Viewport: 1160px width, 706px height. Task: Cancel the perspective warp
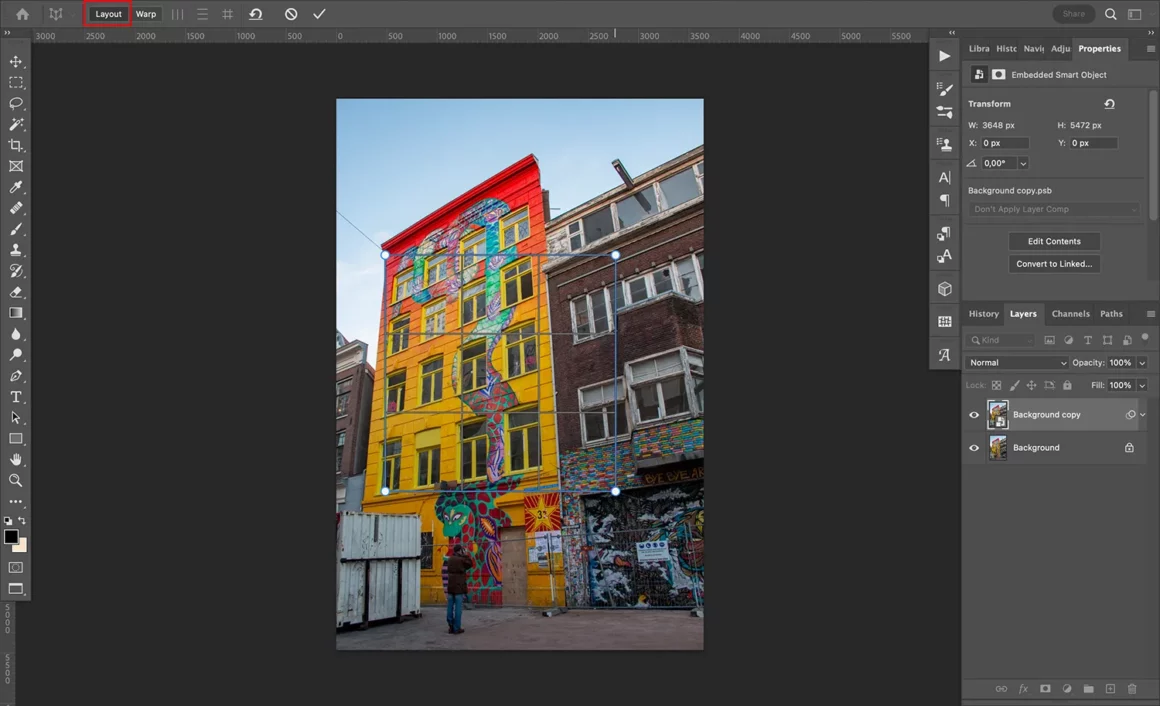(291, 14)
